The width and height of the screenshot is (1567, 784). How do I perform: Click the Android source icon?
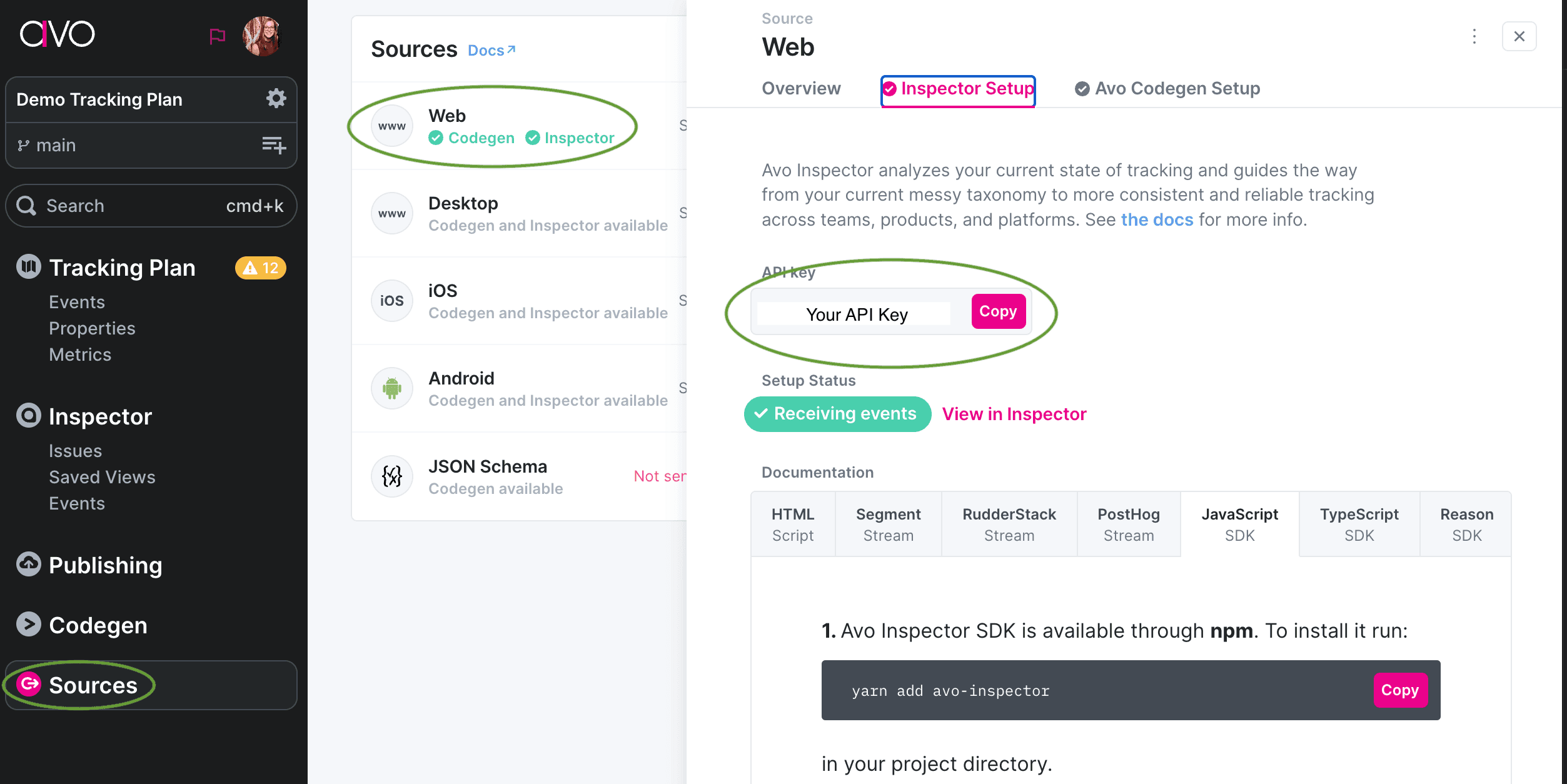[x=391, y=388]
